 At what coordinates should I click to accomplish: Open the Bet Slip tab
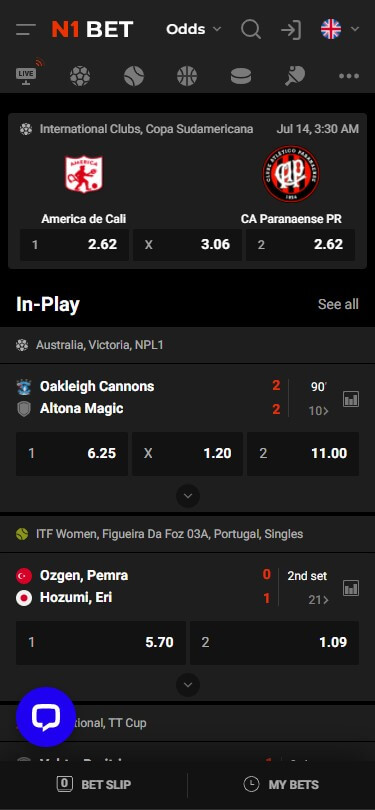pos(94,785)
